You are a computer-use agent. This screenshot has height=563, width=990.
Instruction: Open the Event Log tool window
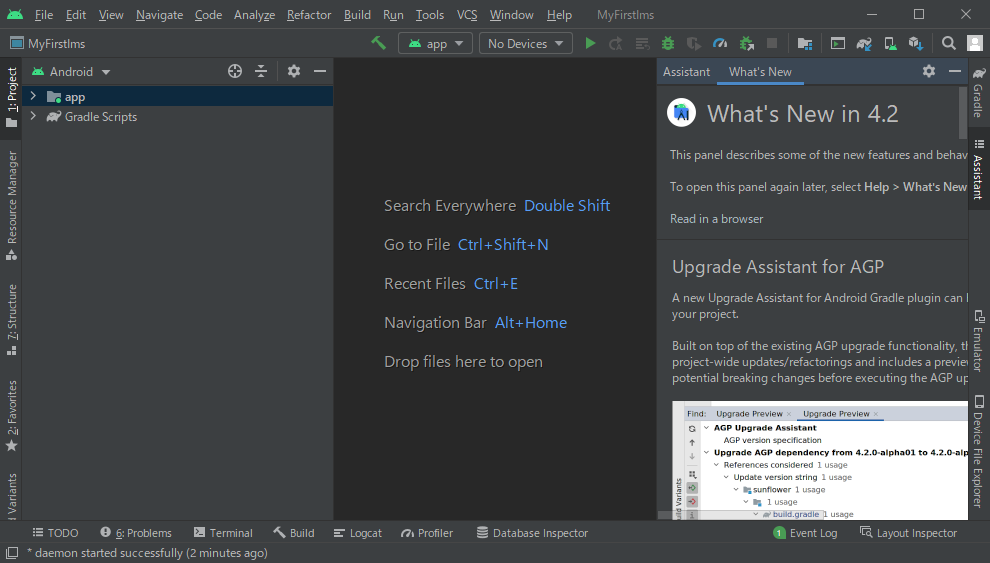[806, 533]
